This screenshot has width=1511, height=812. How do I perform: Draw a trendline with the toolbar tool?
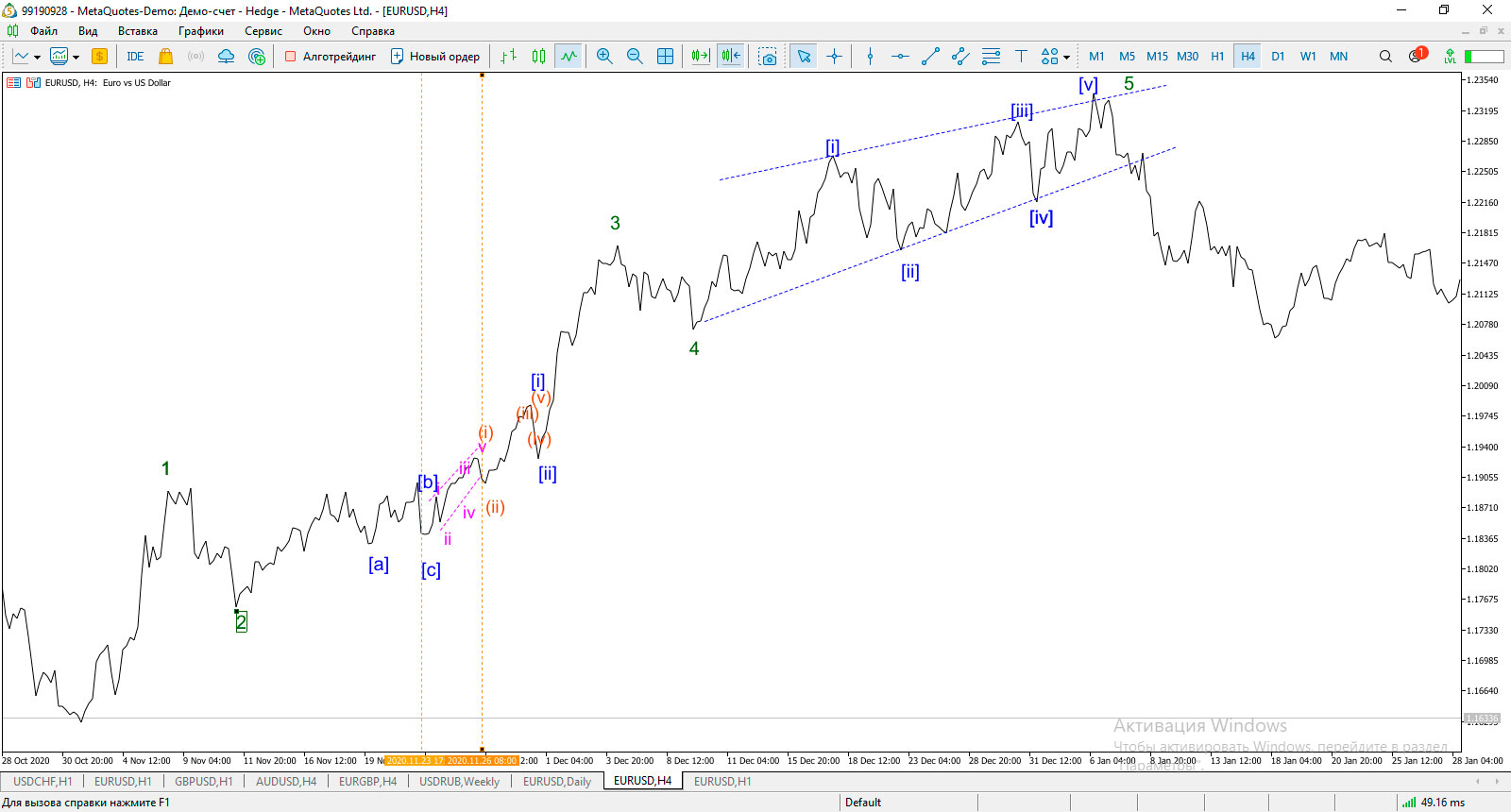930,57
